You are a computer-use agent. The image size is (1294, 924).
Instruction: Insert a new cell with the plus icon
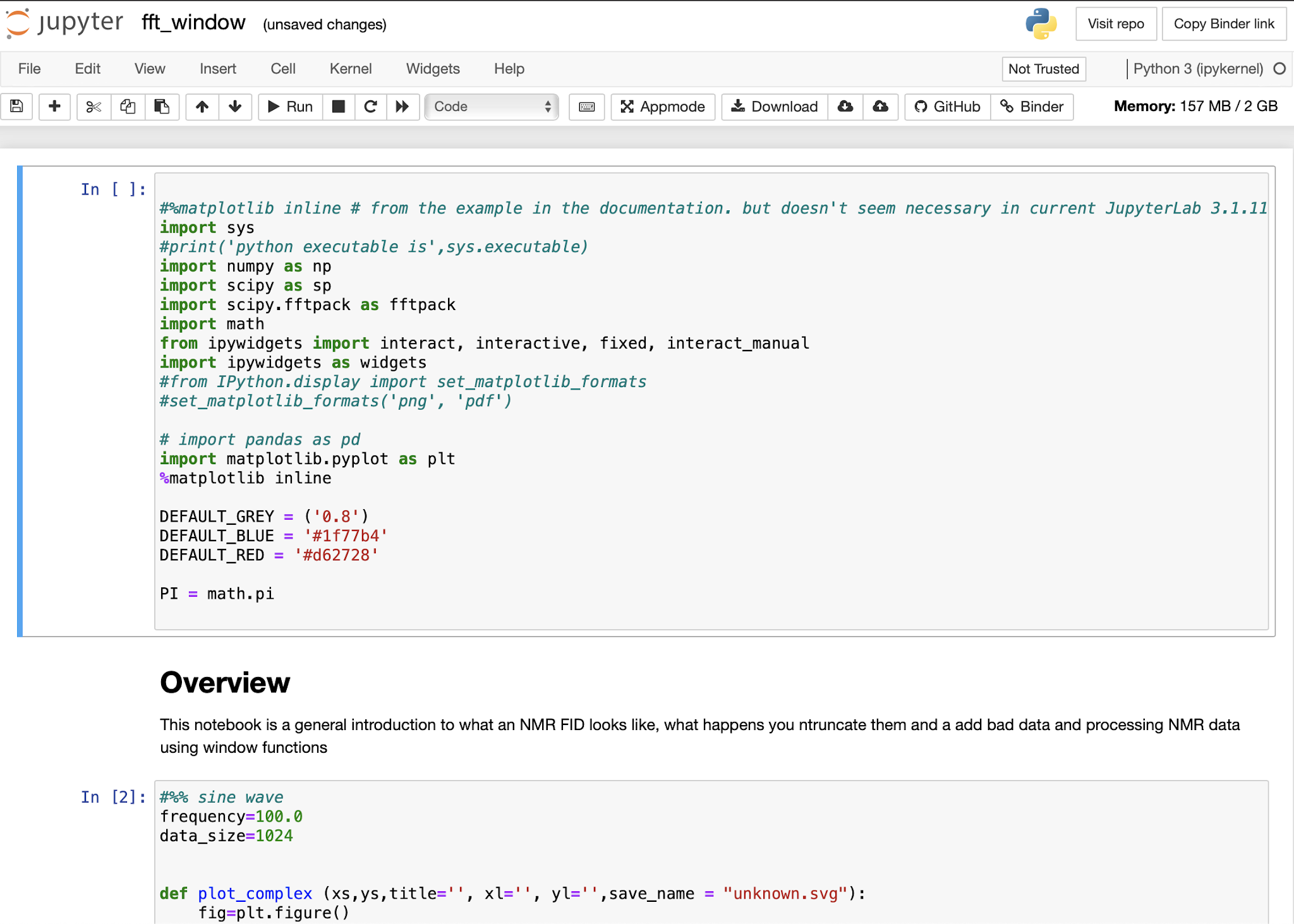click(54, 106)
